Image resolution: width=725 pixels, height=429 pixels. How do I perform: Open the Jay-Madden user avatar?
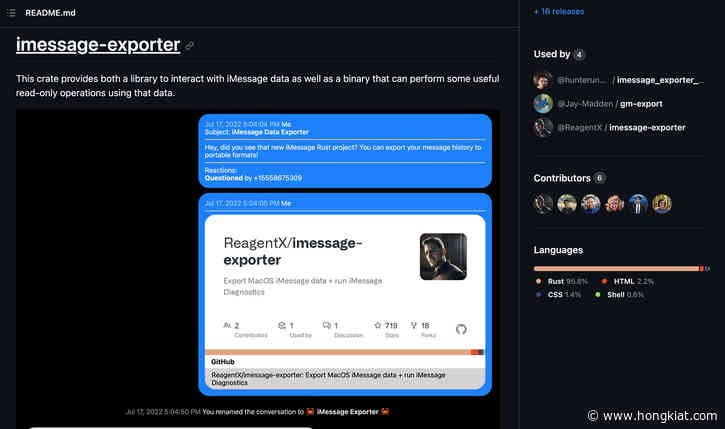(543, 104)
